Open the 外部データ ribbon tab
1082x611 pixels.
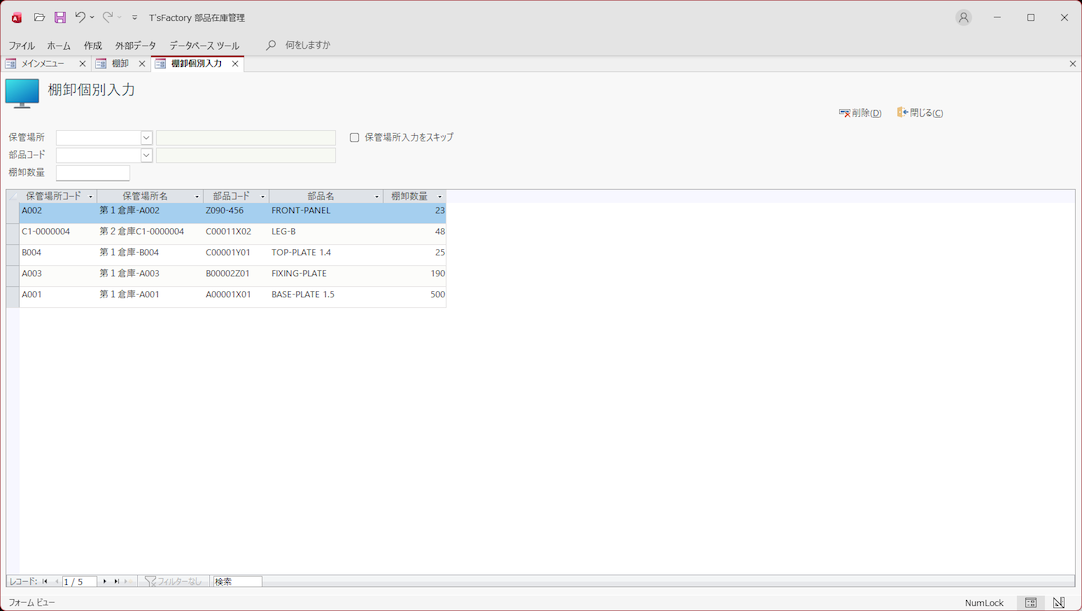135,45
